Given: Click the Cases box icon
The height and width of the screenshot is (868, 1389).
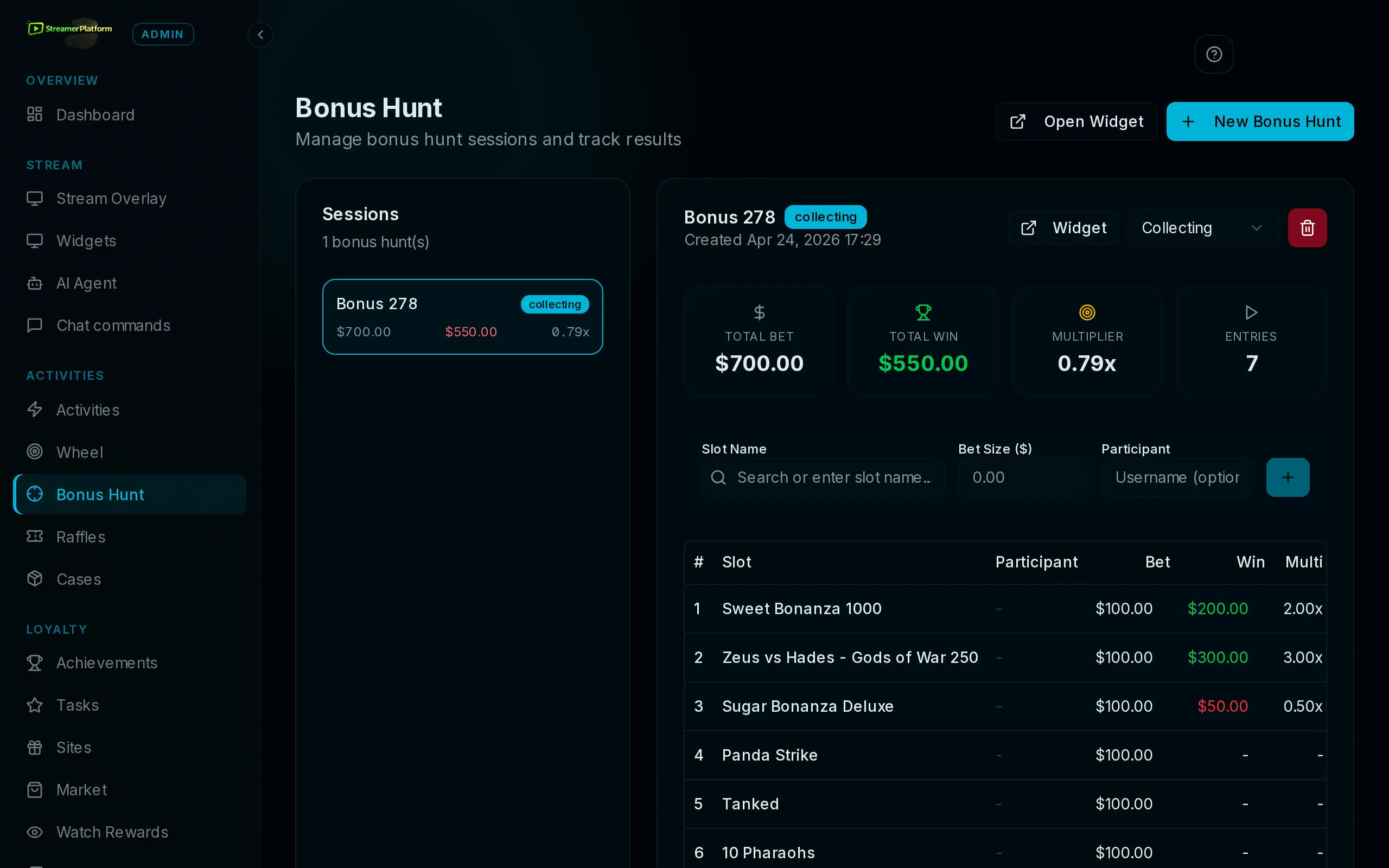Looking at the screenshot, I should (35, 579).
